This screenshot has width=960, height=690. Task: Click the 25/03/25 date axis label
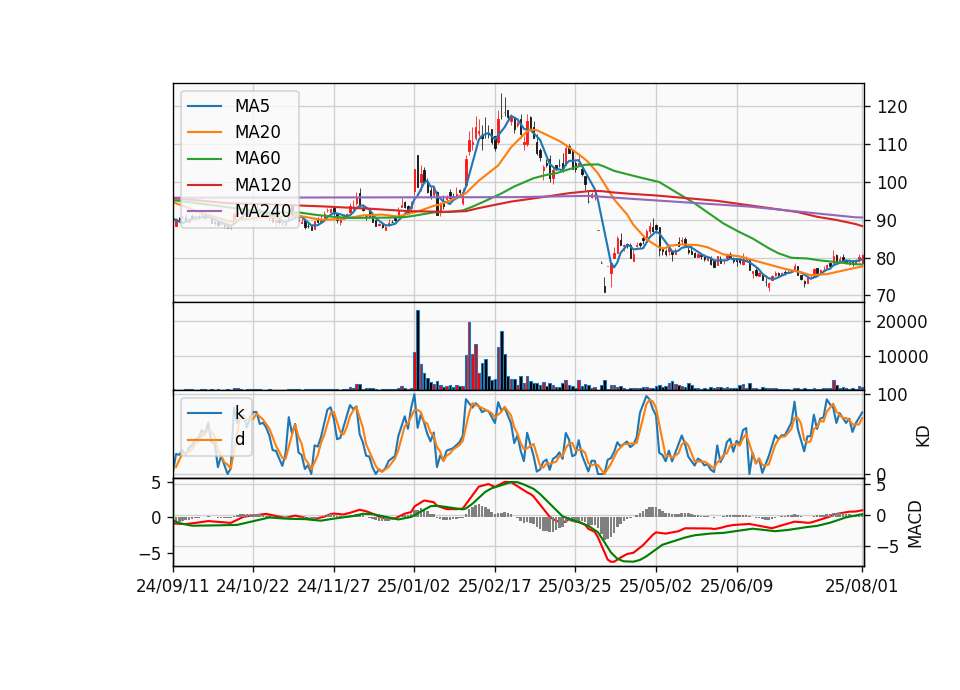coord(575,586)
